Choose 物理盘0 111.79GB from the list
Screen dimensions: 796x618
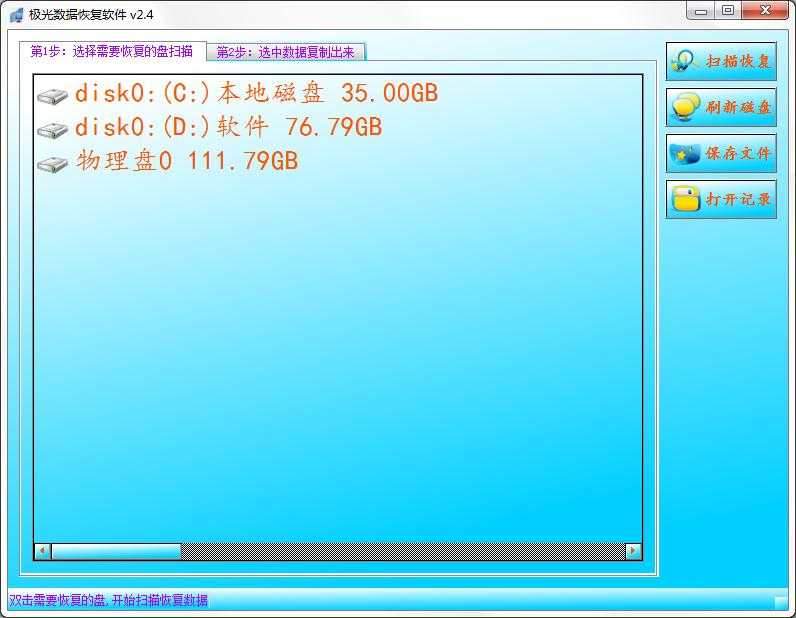pyautogui.click(x=186, y=161)
